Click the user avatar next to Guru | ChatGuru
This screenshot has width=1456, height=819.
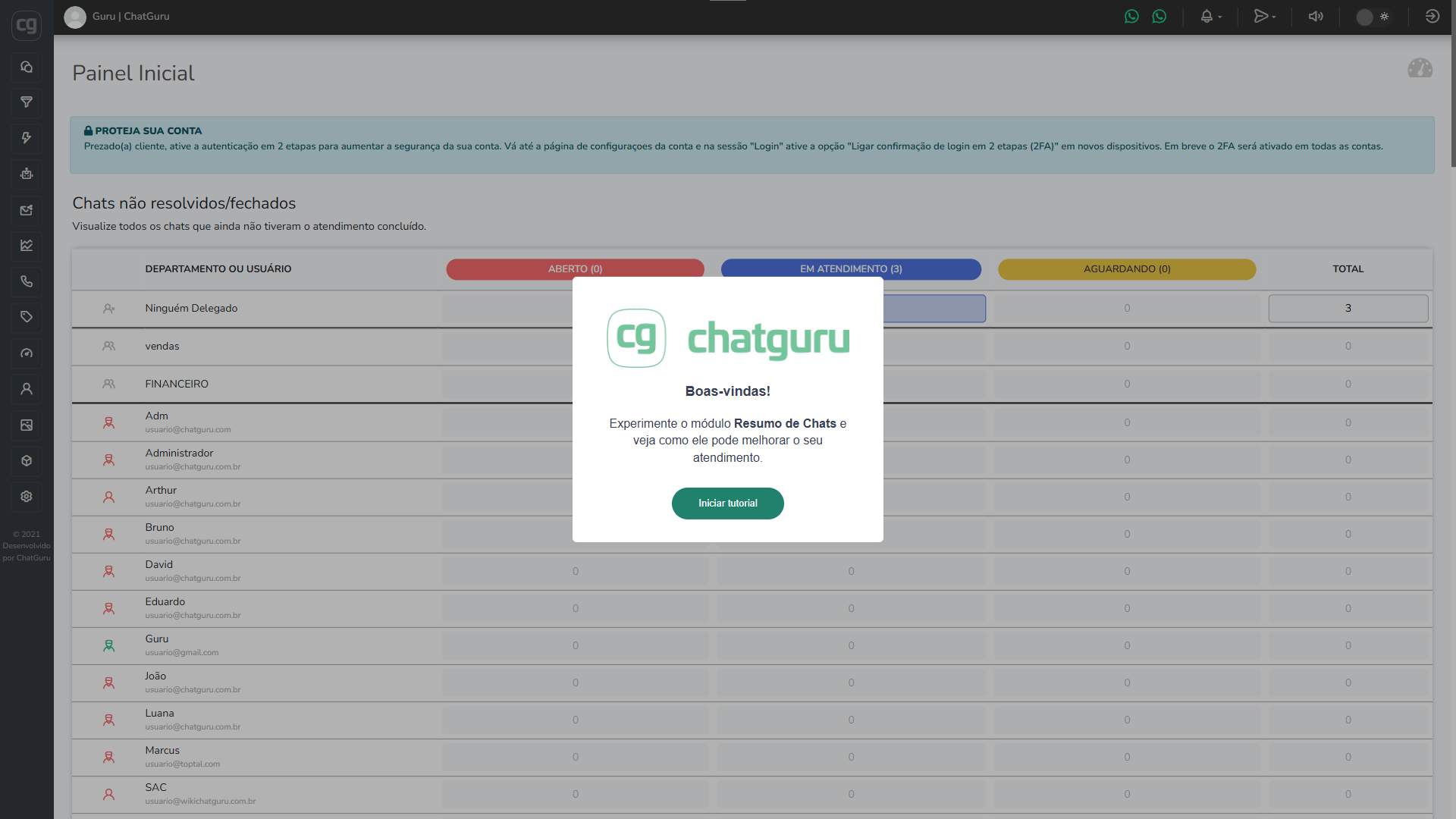[75, 17]
